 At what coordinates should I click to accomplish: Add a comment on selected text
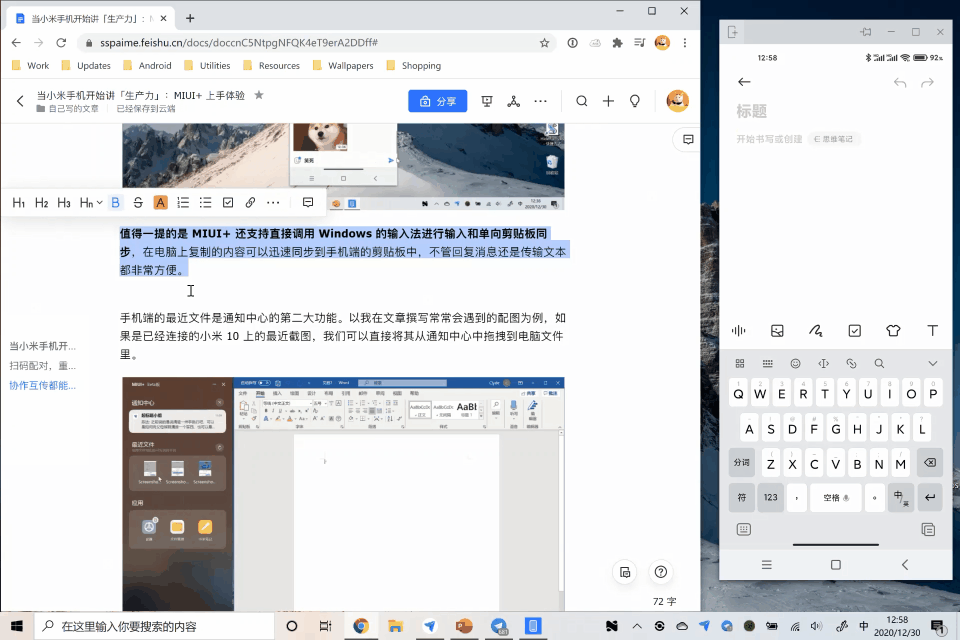pos(308,203)
